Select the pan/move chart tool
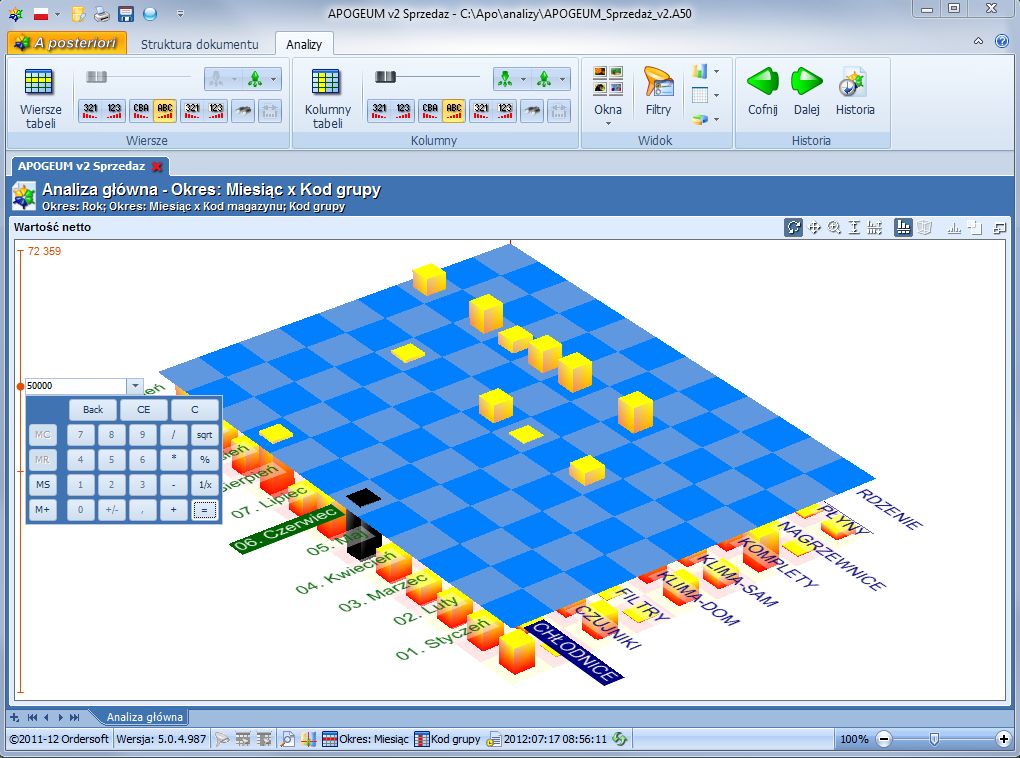The image size is (1020, 758). coord(814,228)
